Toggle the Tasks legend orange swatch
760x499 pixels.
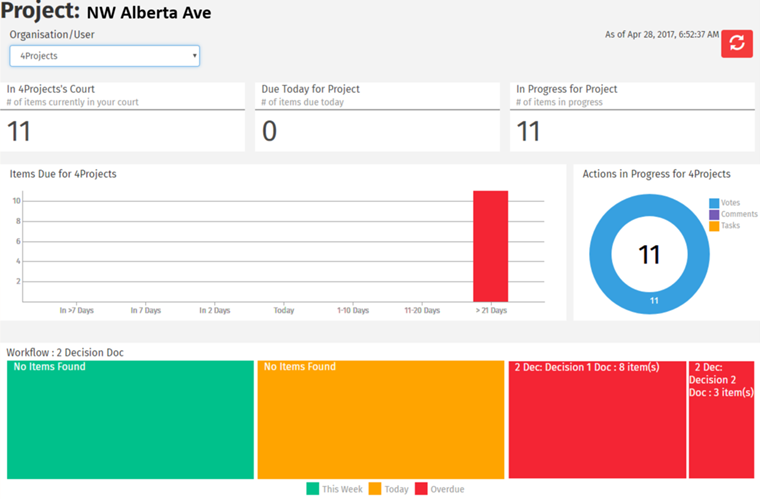[714, 226]
